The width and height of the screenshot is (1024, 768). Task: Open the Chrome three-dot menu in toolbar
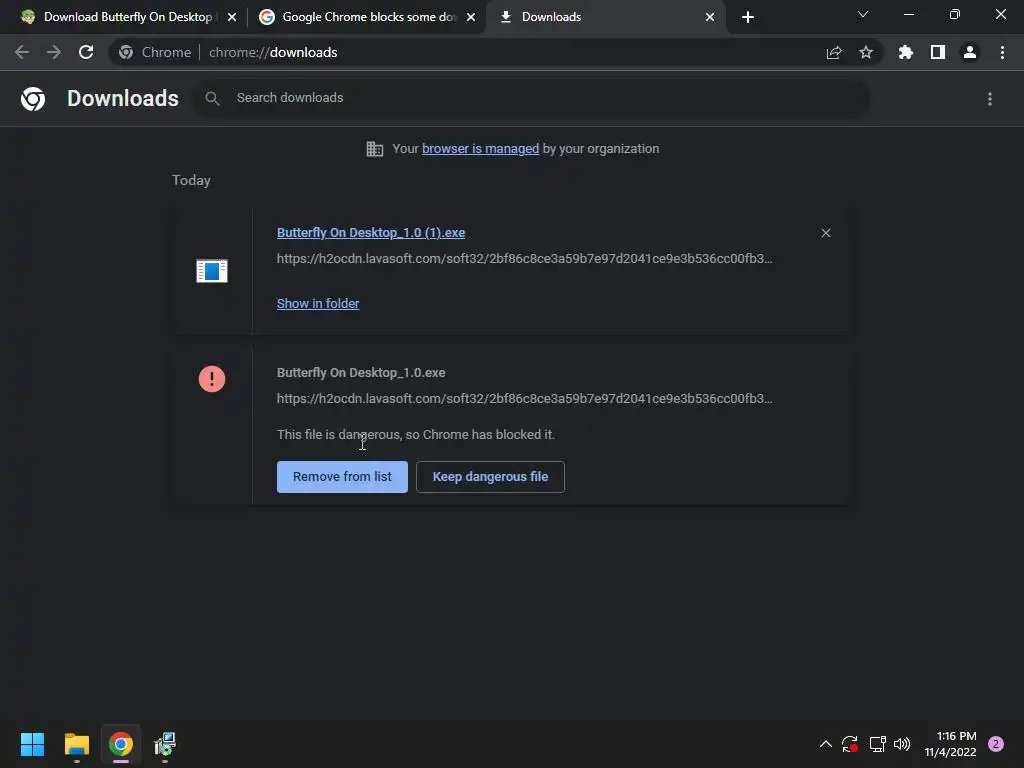pos(1002,52)
